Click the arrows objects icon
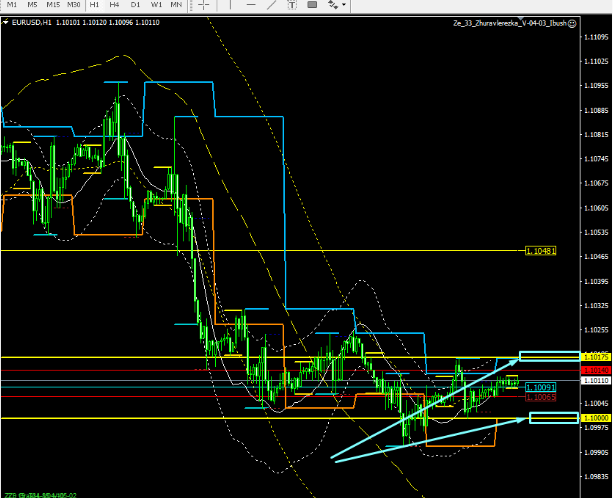Screen dimensions: 613x498 point(332,5)
